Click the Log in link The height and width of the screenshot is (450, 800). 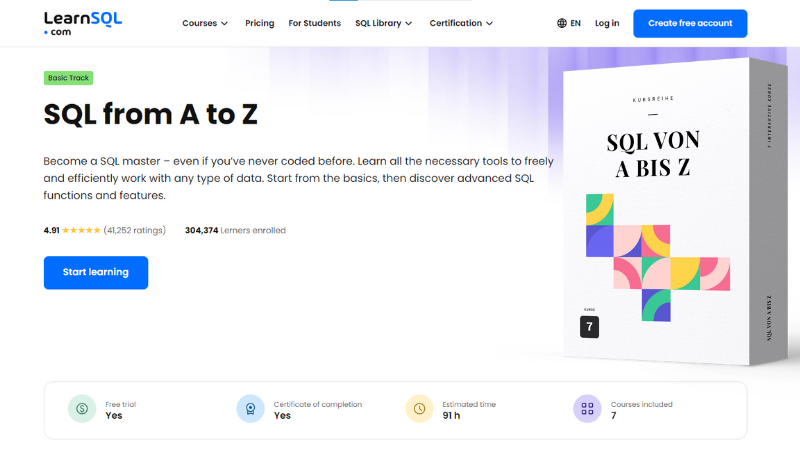tap(607, 23)
